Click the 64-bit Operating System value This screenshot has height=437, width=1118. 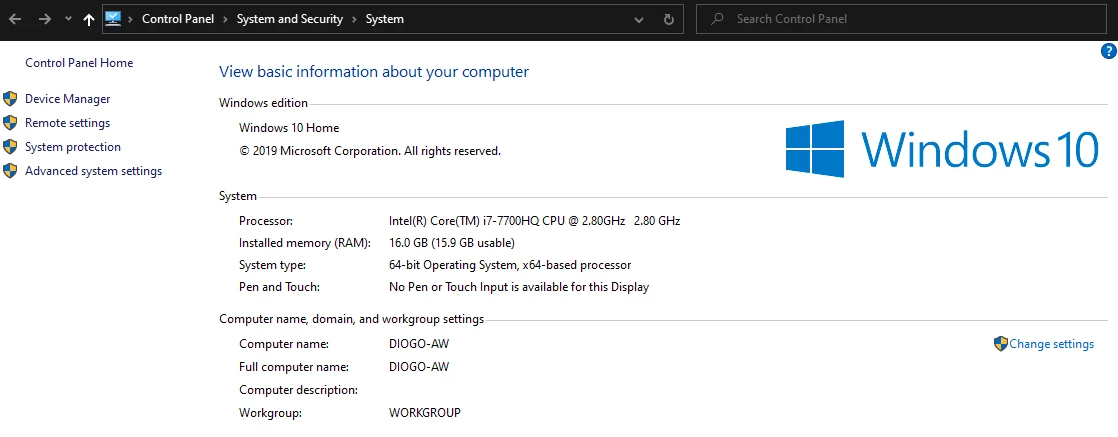point(510,265)
